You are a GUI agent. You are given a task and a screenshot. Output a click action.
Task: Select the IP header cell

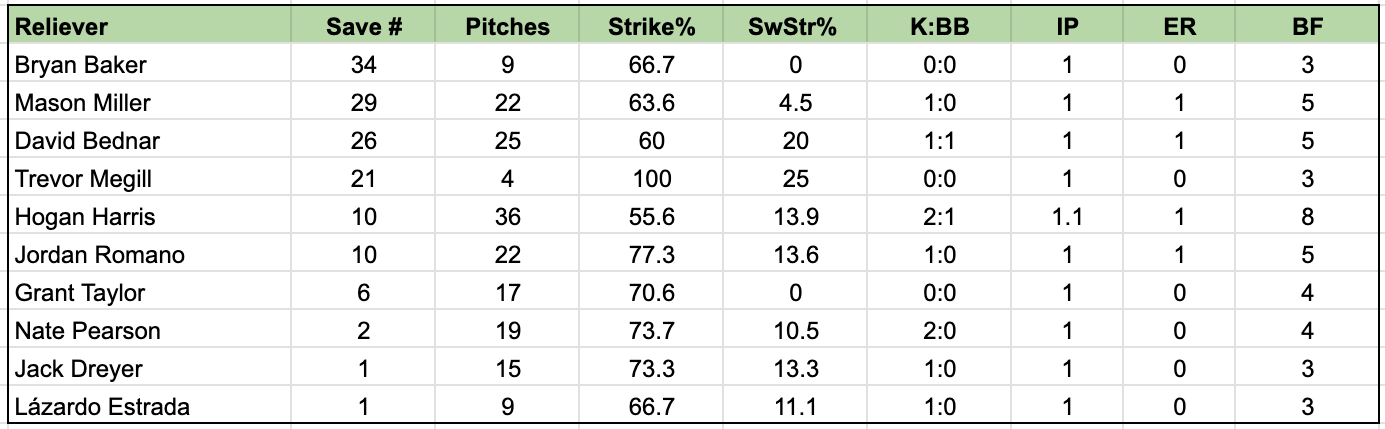point(1067,27)
